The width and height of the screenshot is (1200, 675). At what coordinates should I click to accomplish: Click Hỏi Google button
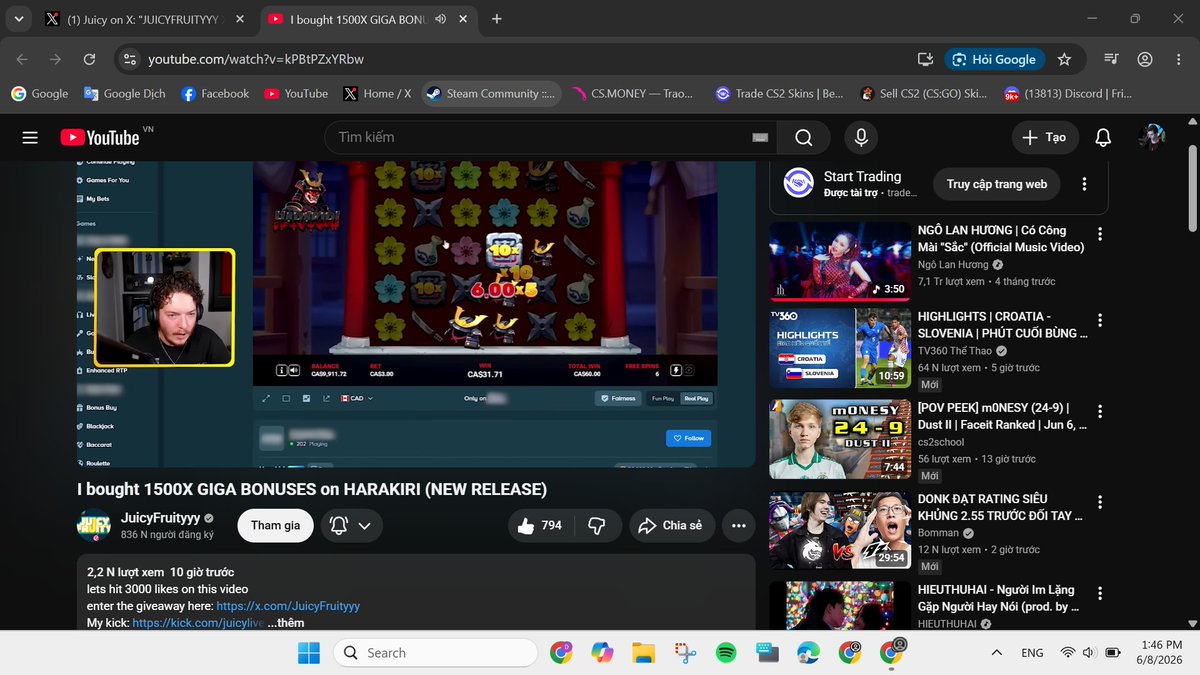995,59
